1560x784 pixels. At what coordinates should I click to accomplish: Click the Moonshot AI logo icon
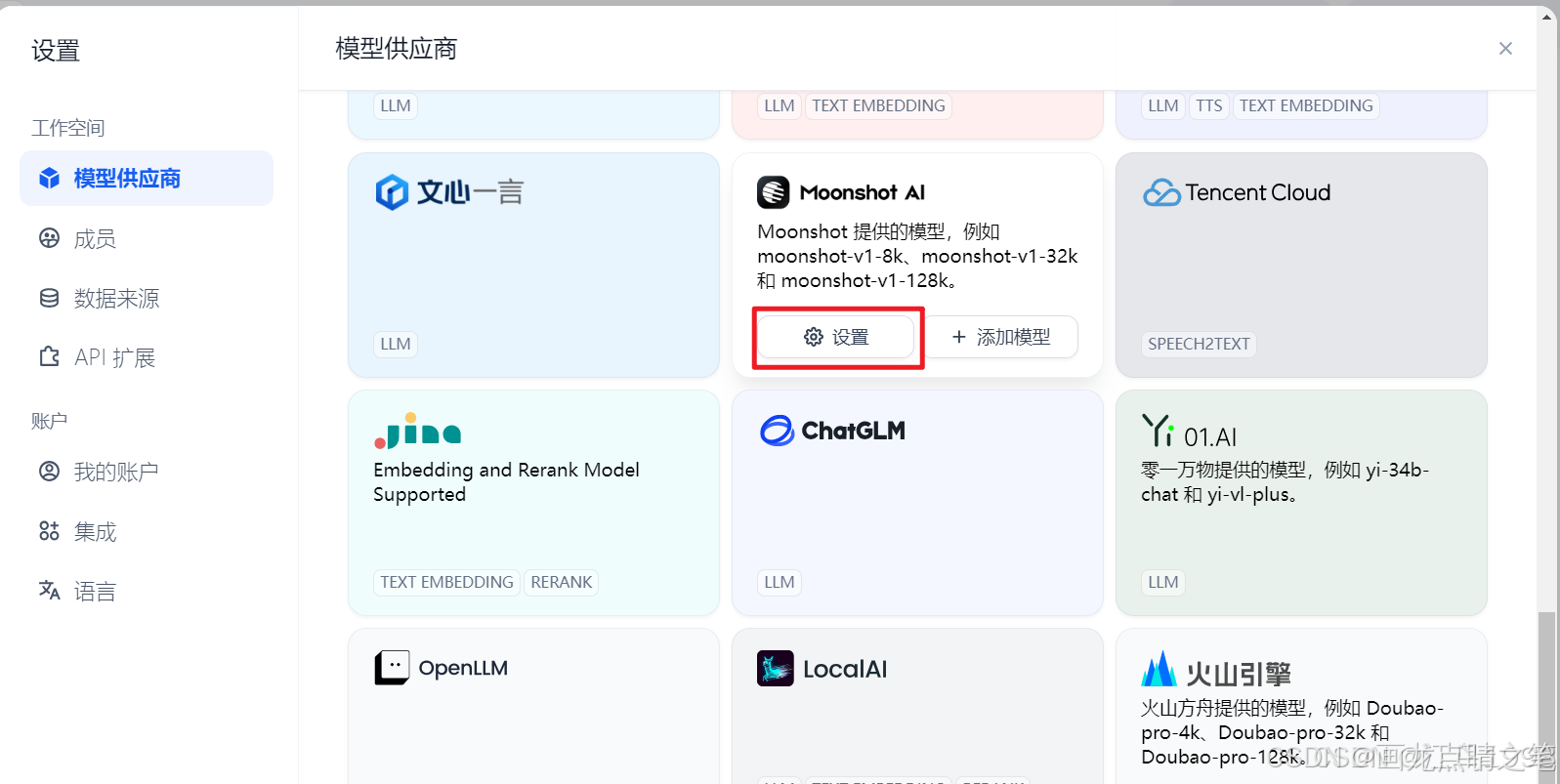click(773, 192)
